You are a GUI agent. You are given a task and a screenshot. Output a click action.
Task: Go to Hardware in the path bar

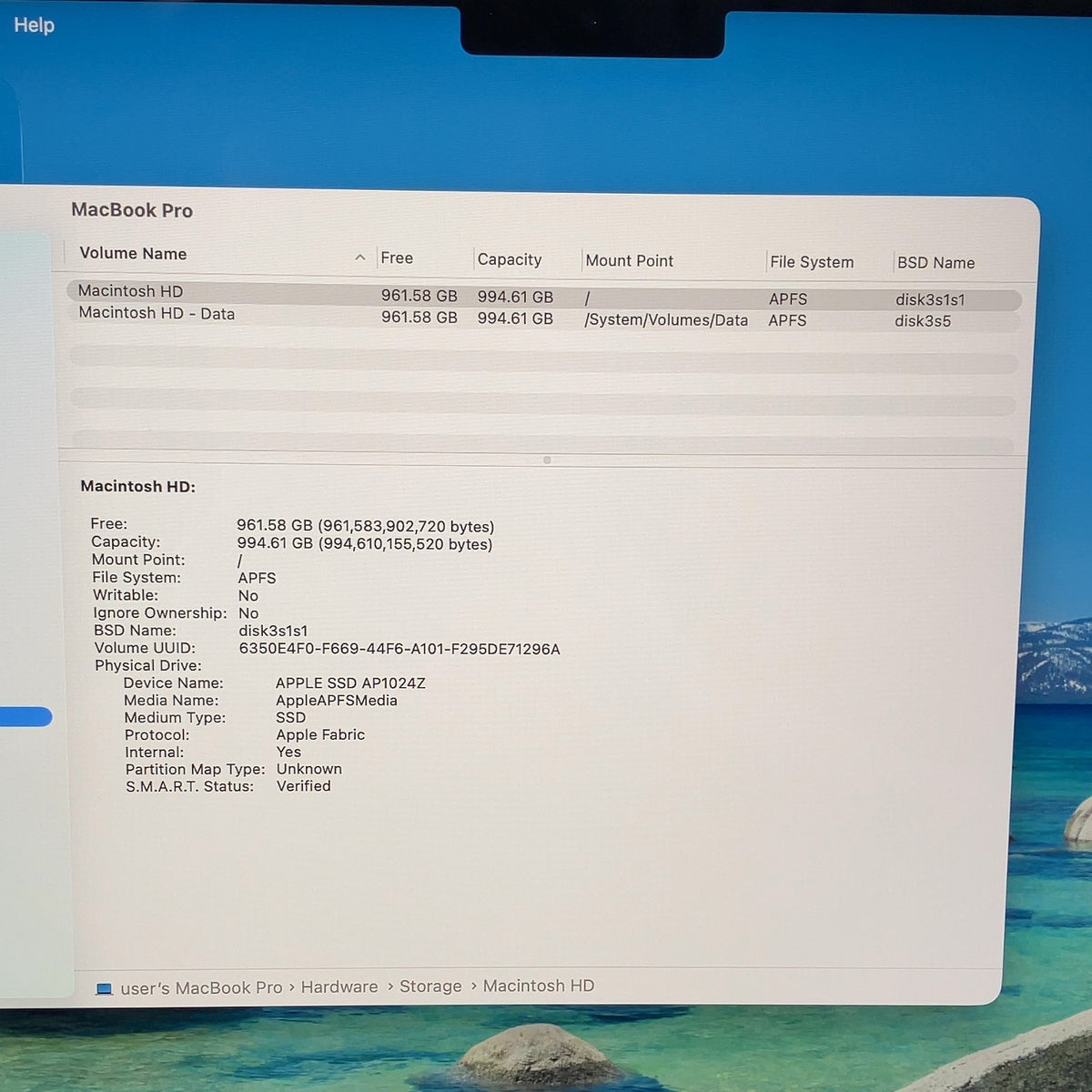click(339, 986)
